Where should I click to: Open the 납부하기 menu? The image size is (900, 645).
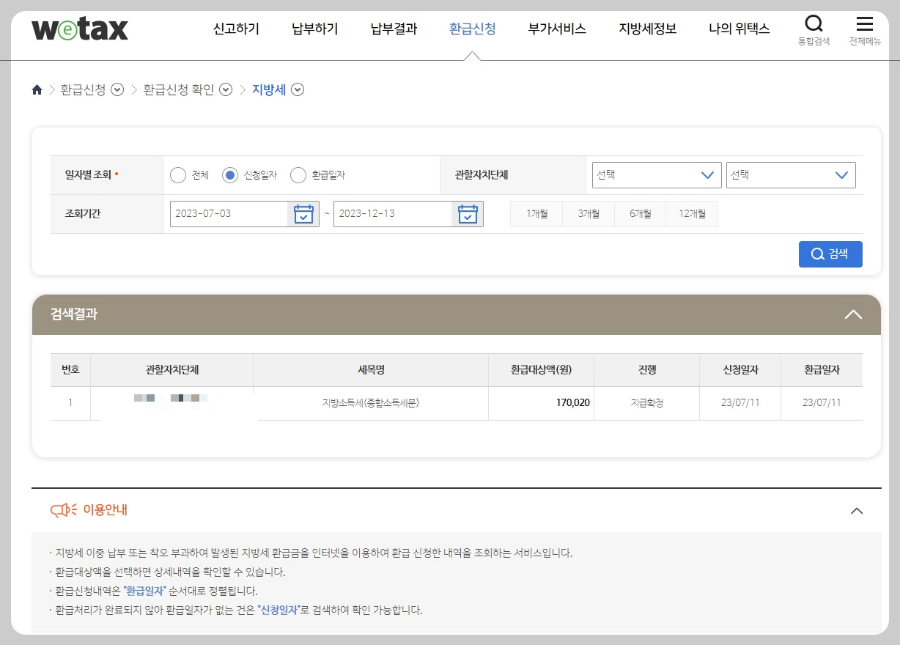315,29
